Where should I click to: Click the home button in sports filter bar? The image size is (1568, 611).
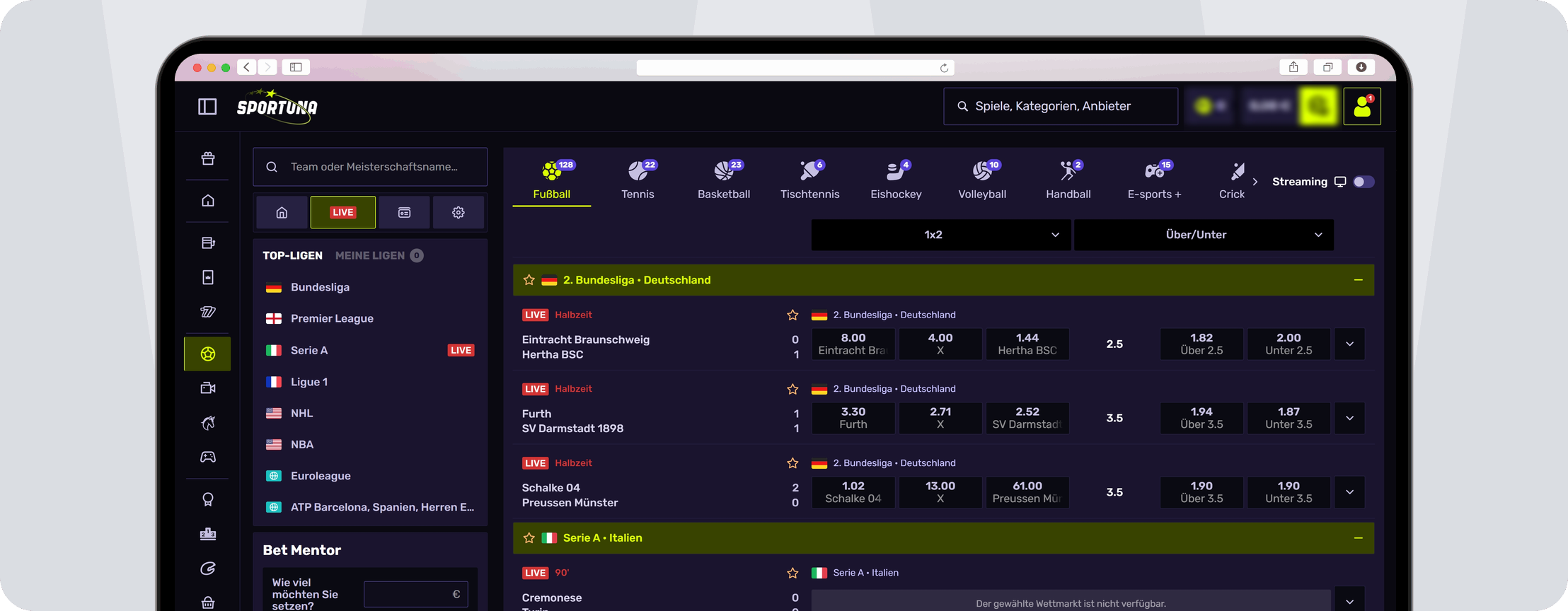click(x=282, y=212)
